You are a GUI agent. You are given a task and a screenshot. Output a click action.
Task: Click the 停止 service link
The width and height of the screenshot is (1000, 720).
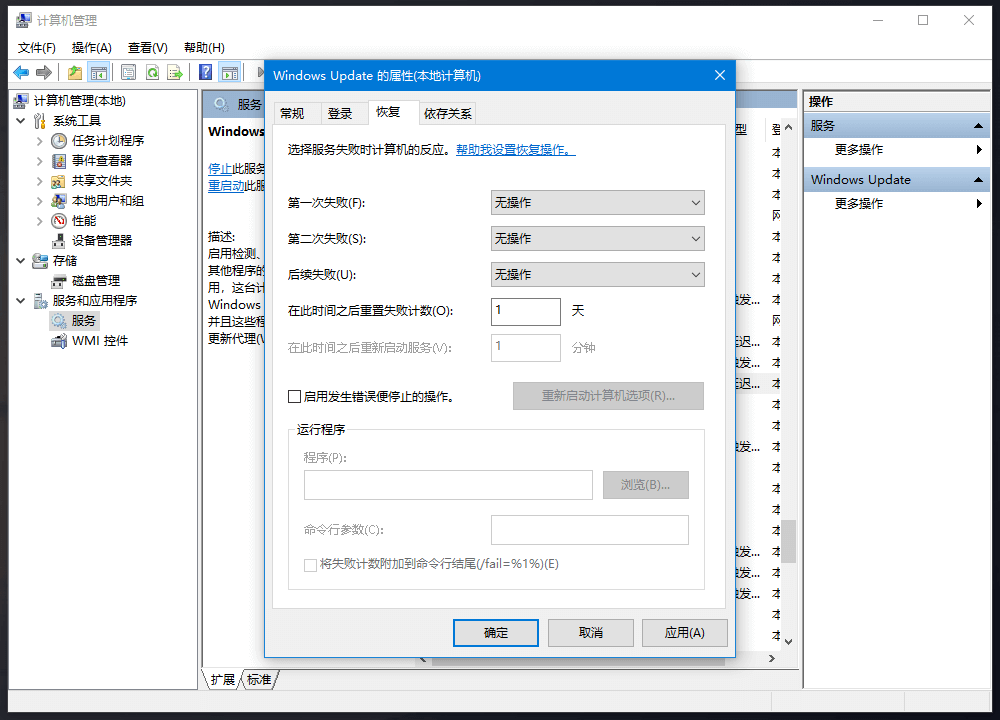pos(220,168)
